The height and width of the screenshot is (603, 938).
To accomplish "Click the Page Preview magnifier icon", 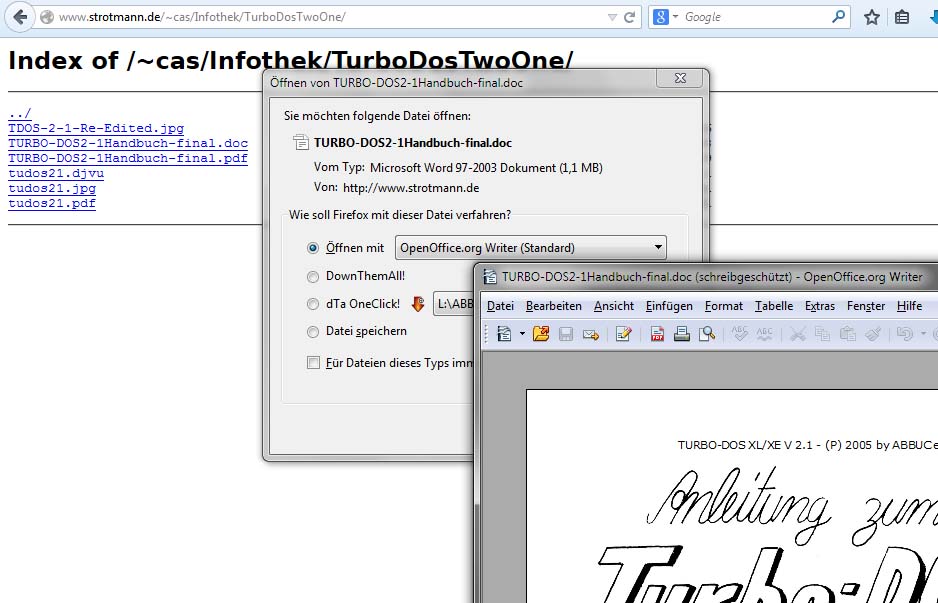I will point(707,333).
